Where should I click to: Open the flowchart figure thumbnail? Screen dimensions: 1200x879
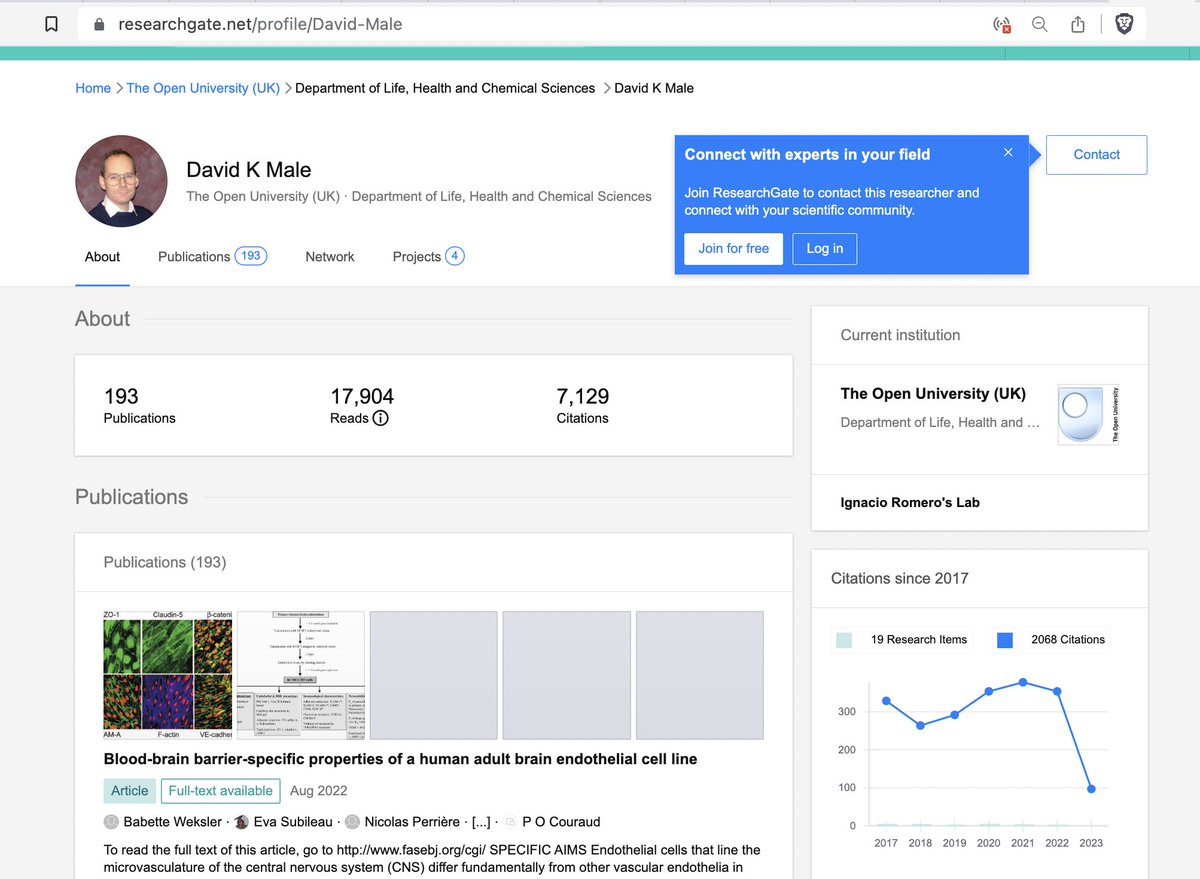click(301, 675)
